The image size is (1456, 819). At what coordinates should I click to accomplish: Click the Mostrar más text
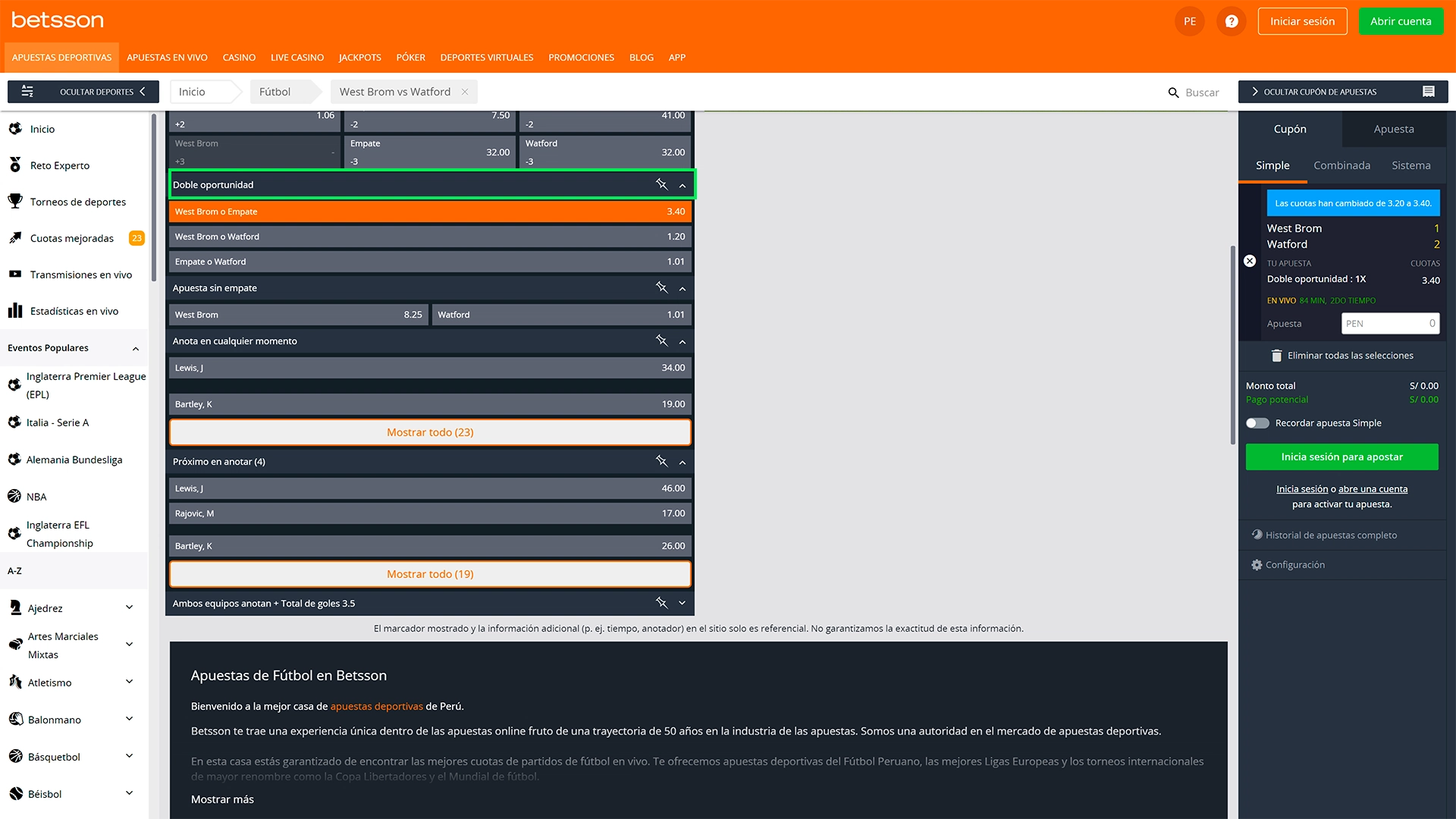(222, 799)
